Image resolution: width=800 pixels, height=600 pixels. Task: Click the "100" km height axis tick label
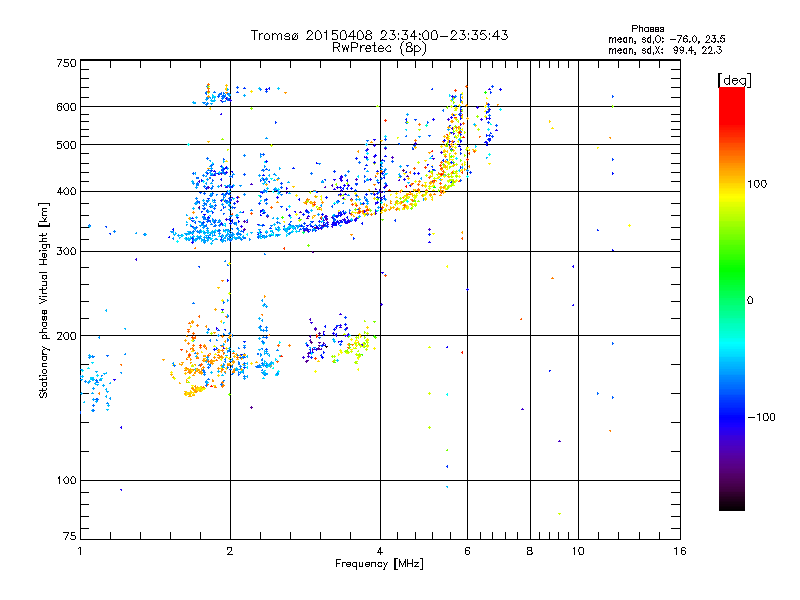(66, 481)
